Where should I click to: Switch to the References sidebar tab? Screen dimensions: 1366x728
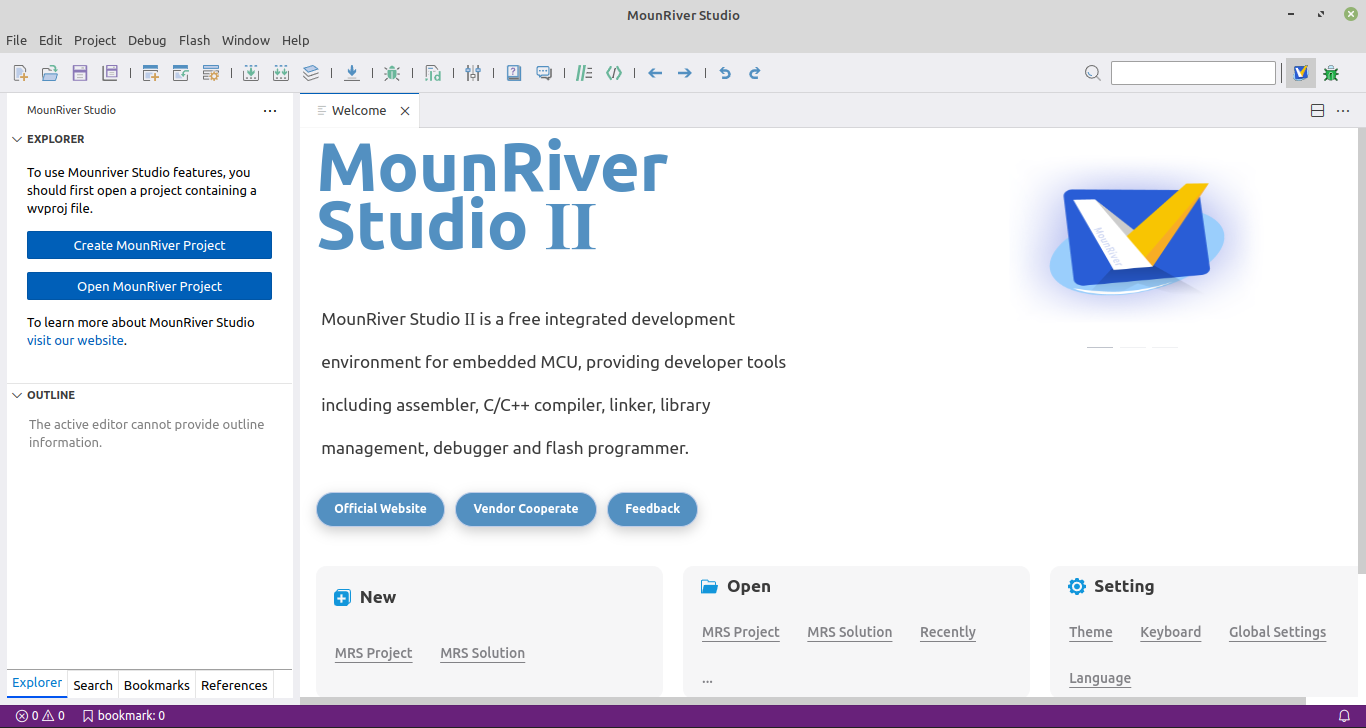(x=234, y=685)
